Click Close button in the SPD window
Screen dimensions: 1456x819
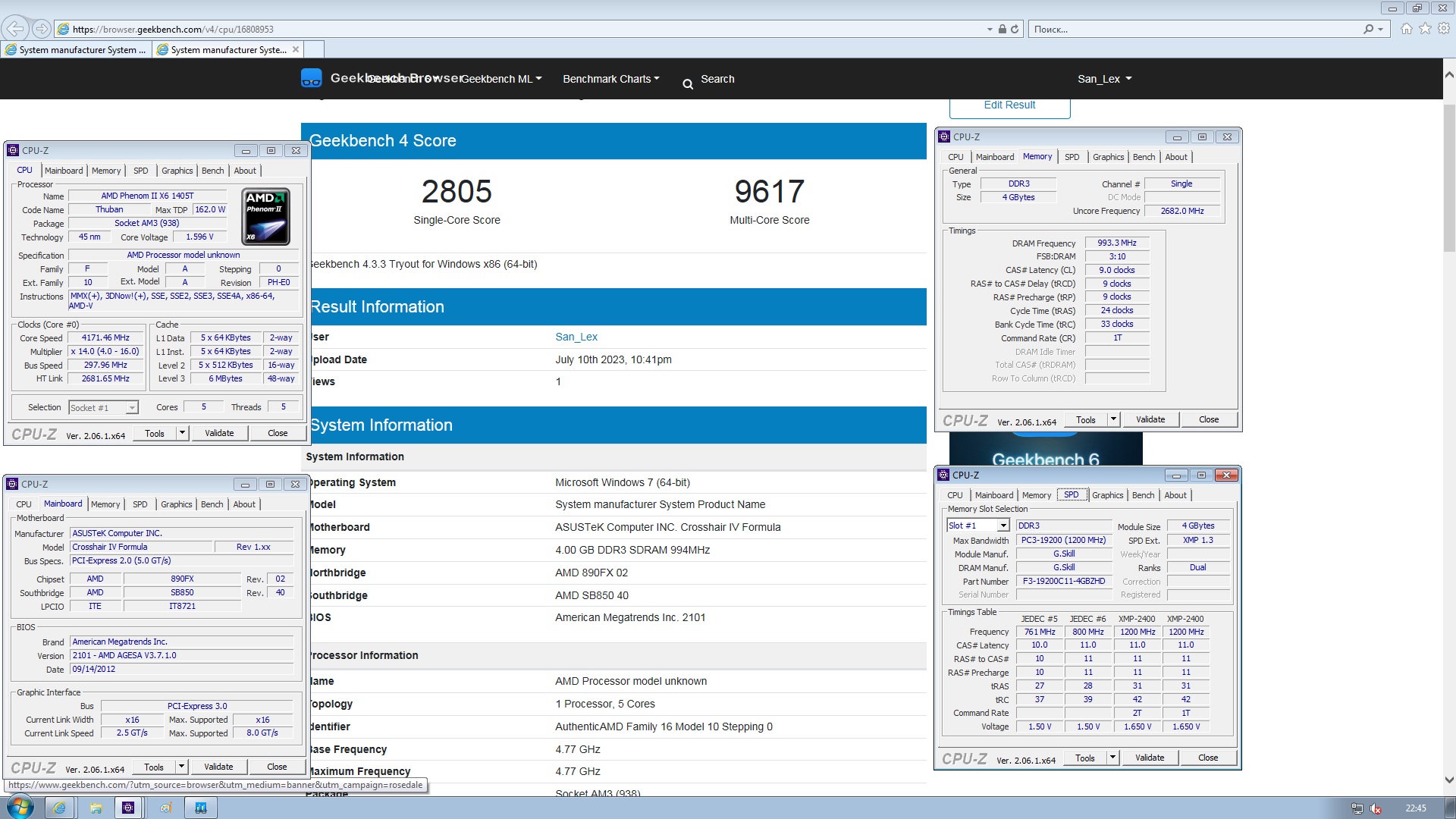[x=1208, y=758]
